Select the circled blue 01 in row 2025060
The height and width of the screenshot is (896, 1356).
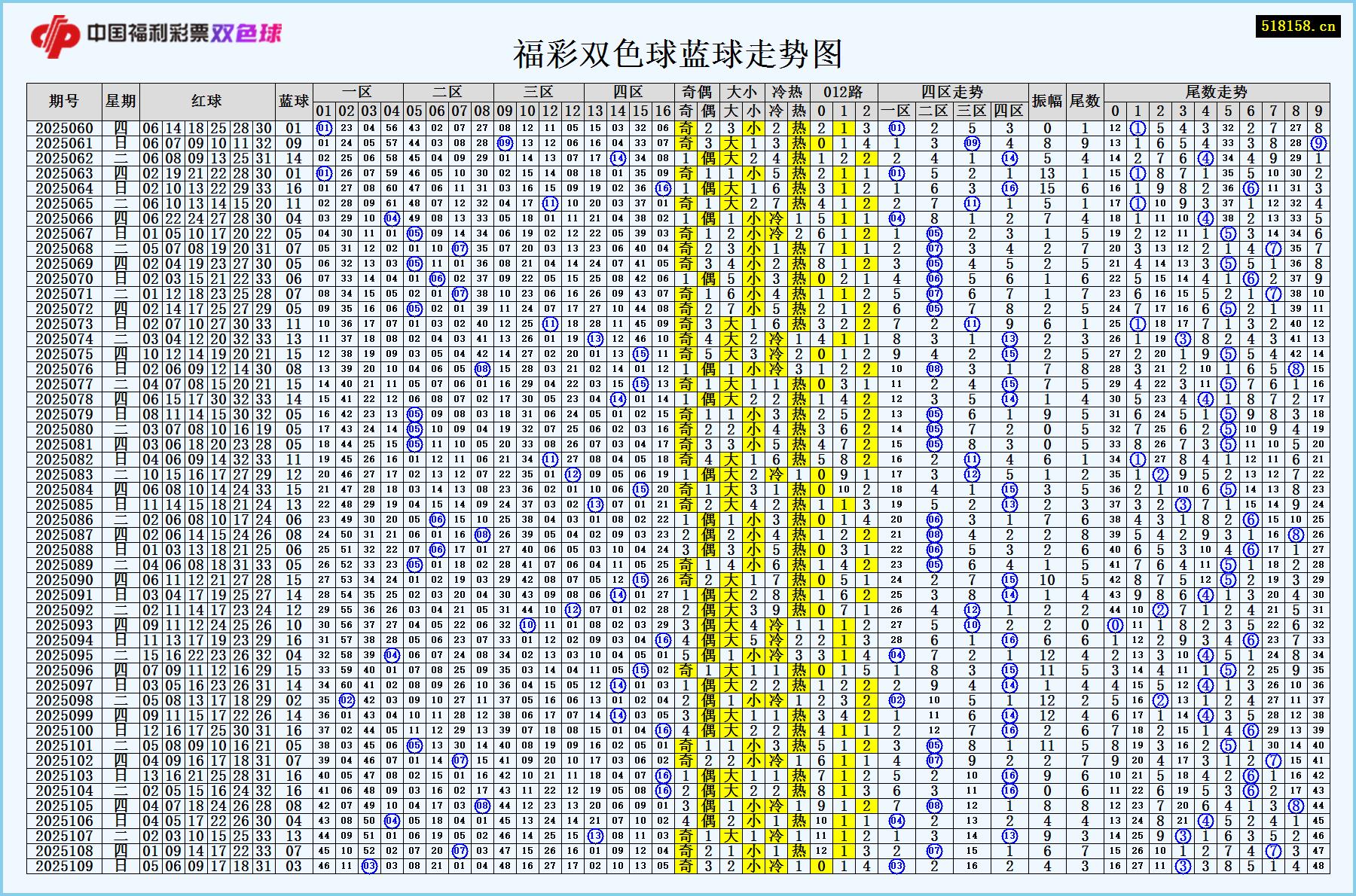click(322, 130)
